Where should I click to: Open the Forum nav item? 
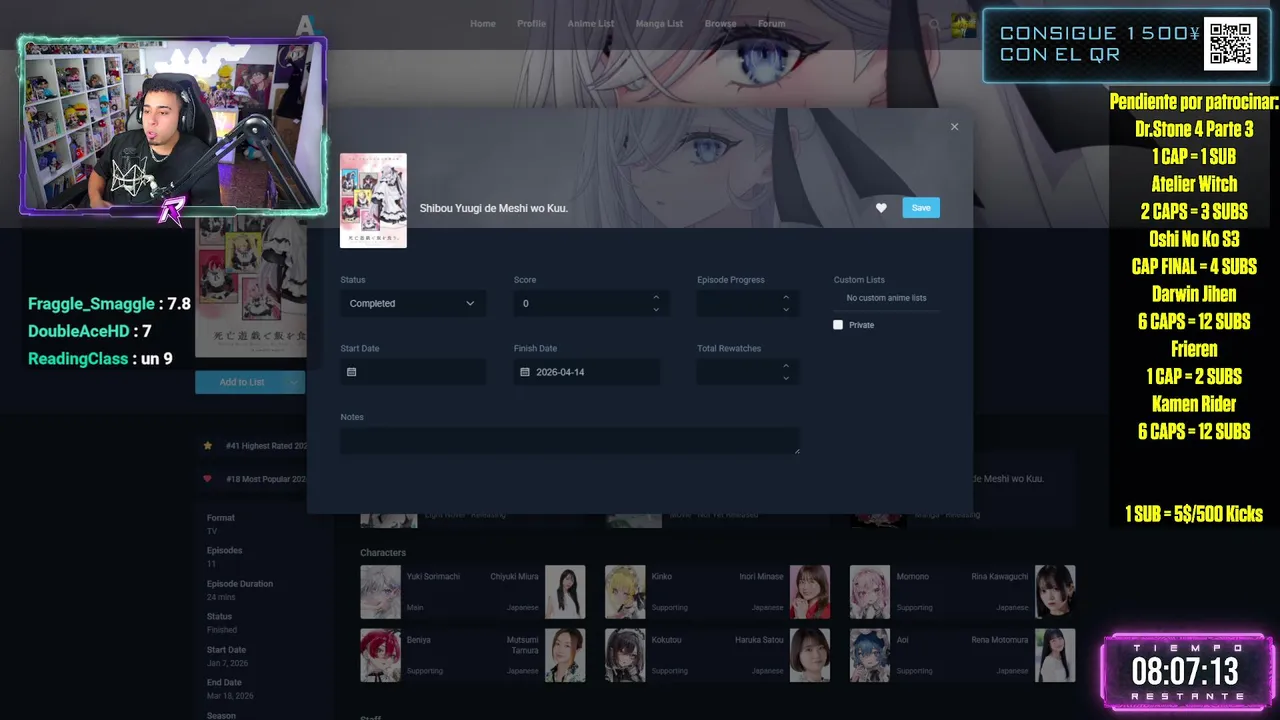tap(771, 24)
